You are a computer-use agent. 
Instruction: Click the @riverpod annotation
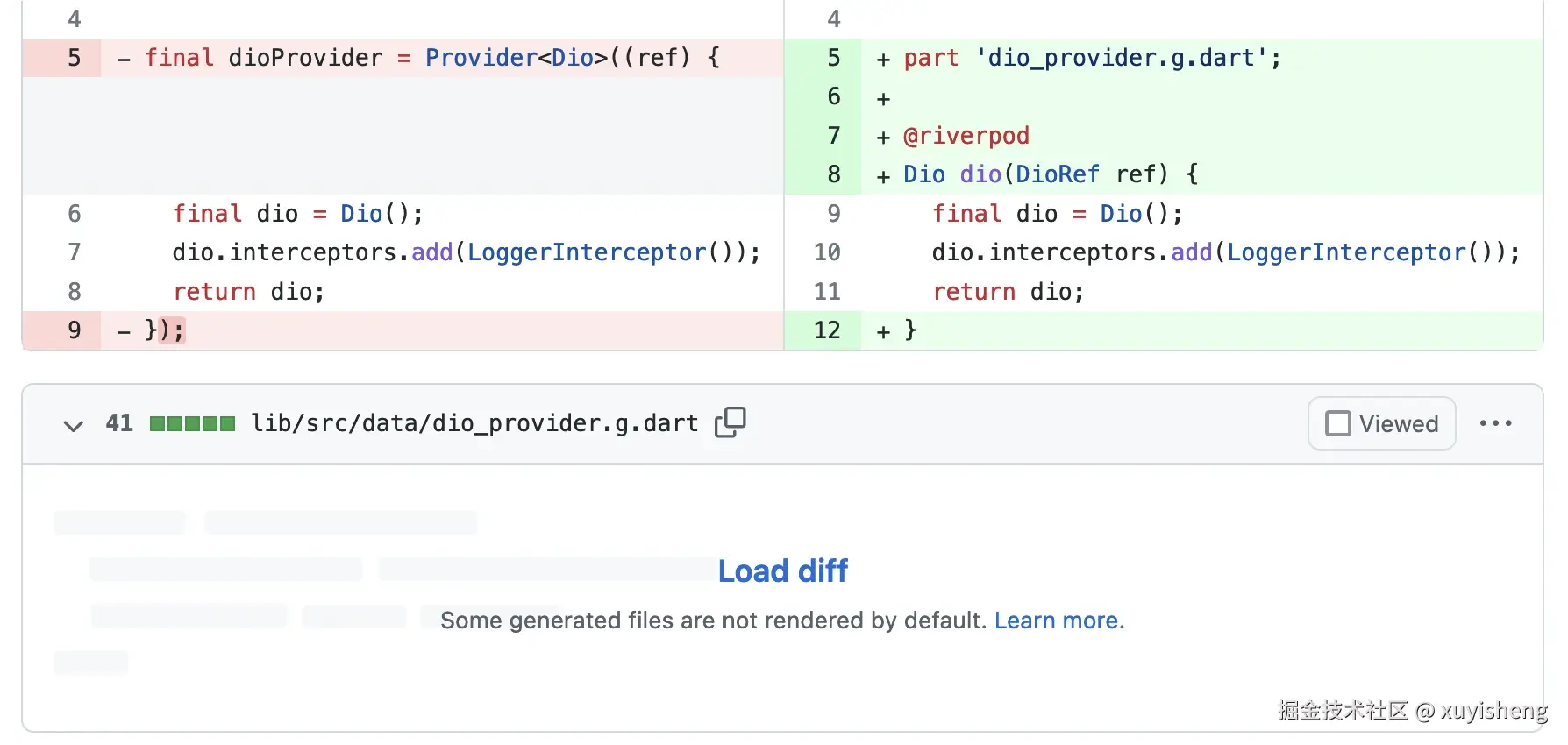[x=966, y=136]
